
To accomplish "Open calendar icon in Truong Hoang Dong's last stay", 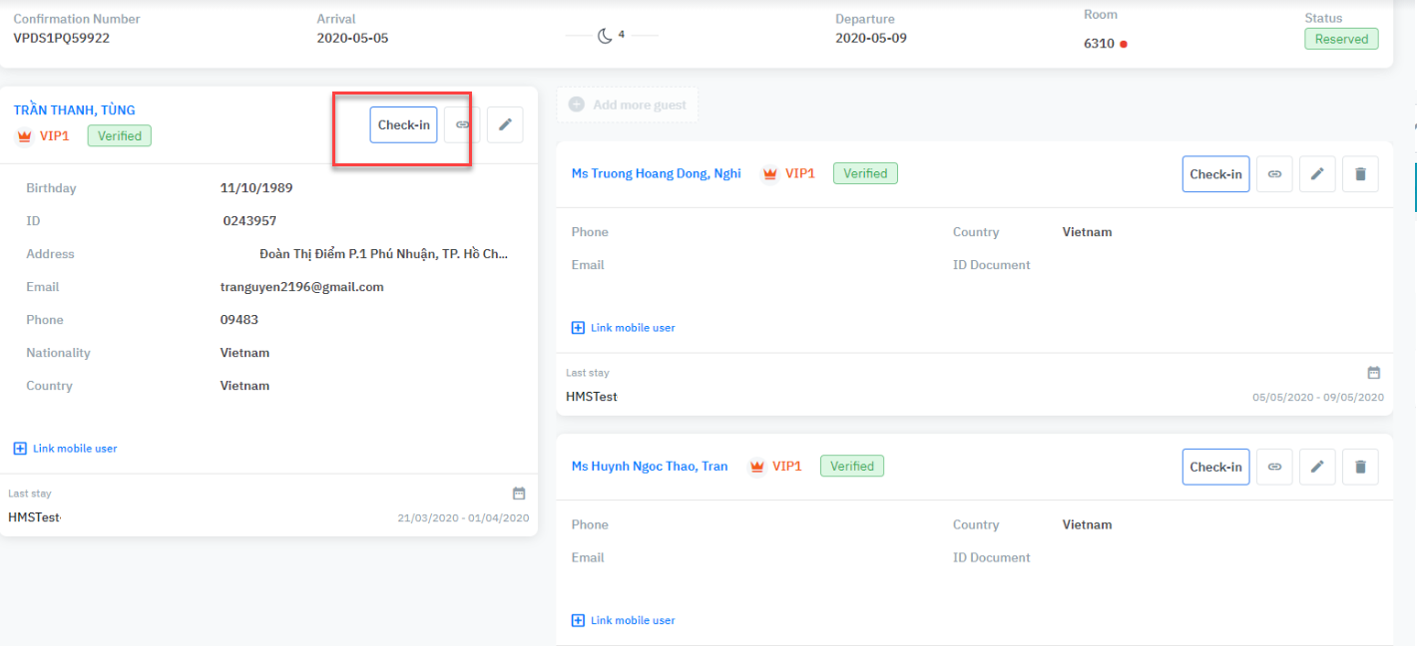I will pyautogui.click(x=1373, y=373).
